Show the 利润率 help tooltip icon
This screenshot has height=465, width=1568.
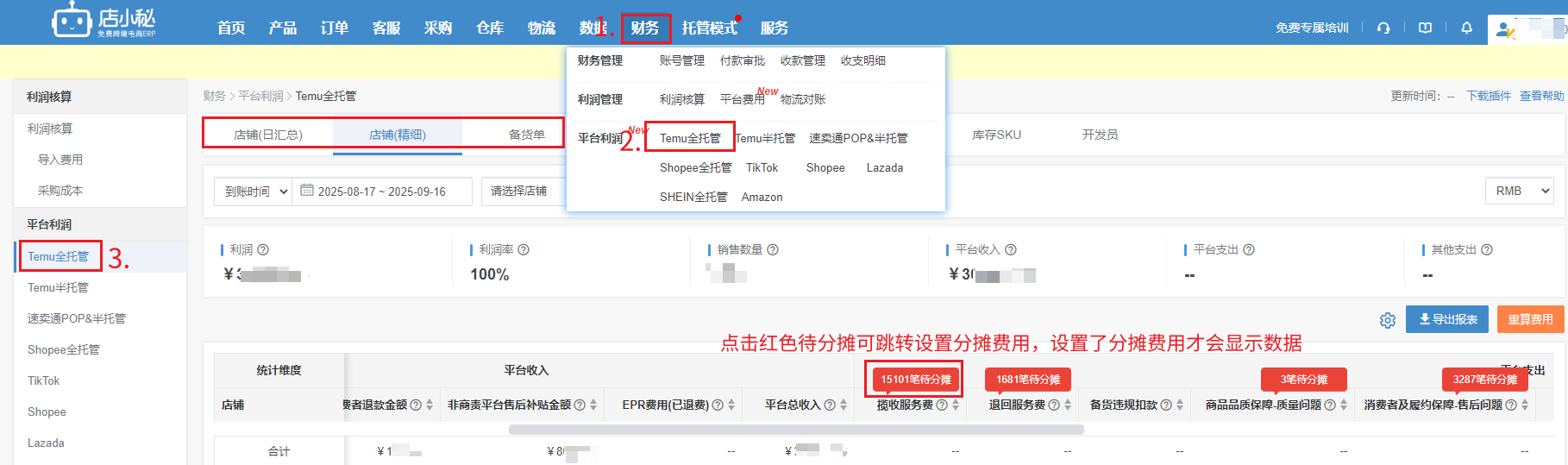click(x=524, y=249)
